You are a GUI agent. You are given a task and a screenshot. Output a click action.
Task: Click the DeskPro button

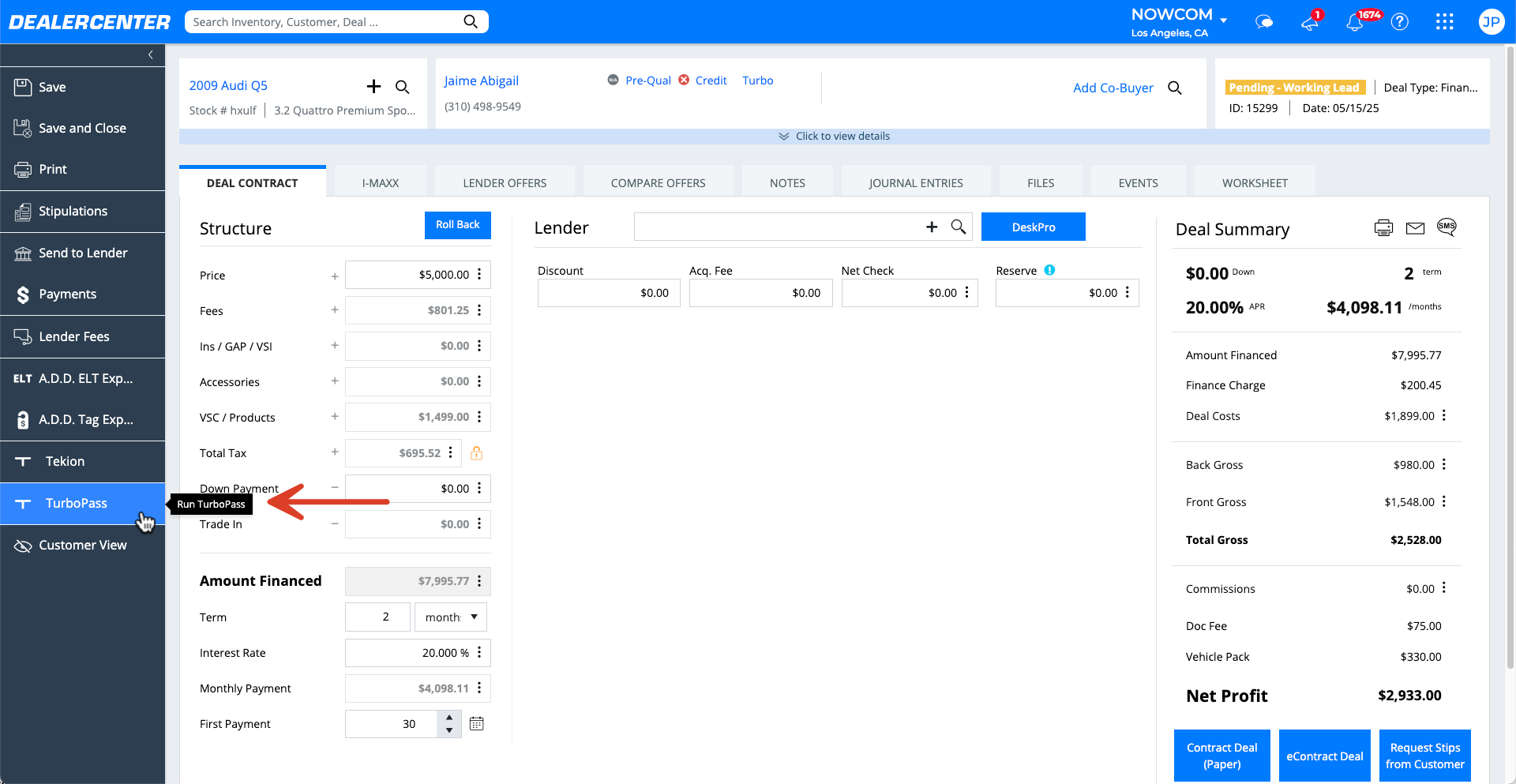pos(1034,227)
